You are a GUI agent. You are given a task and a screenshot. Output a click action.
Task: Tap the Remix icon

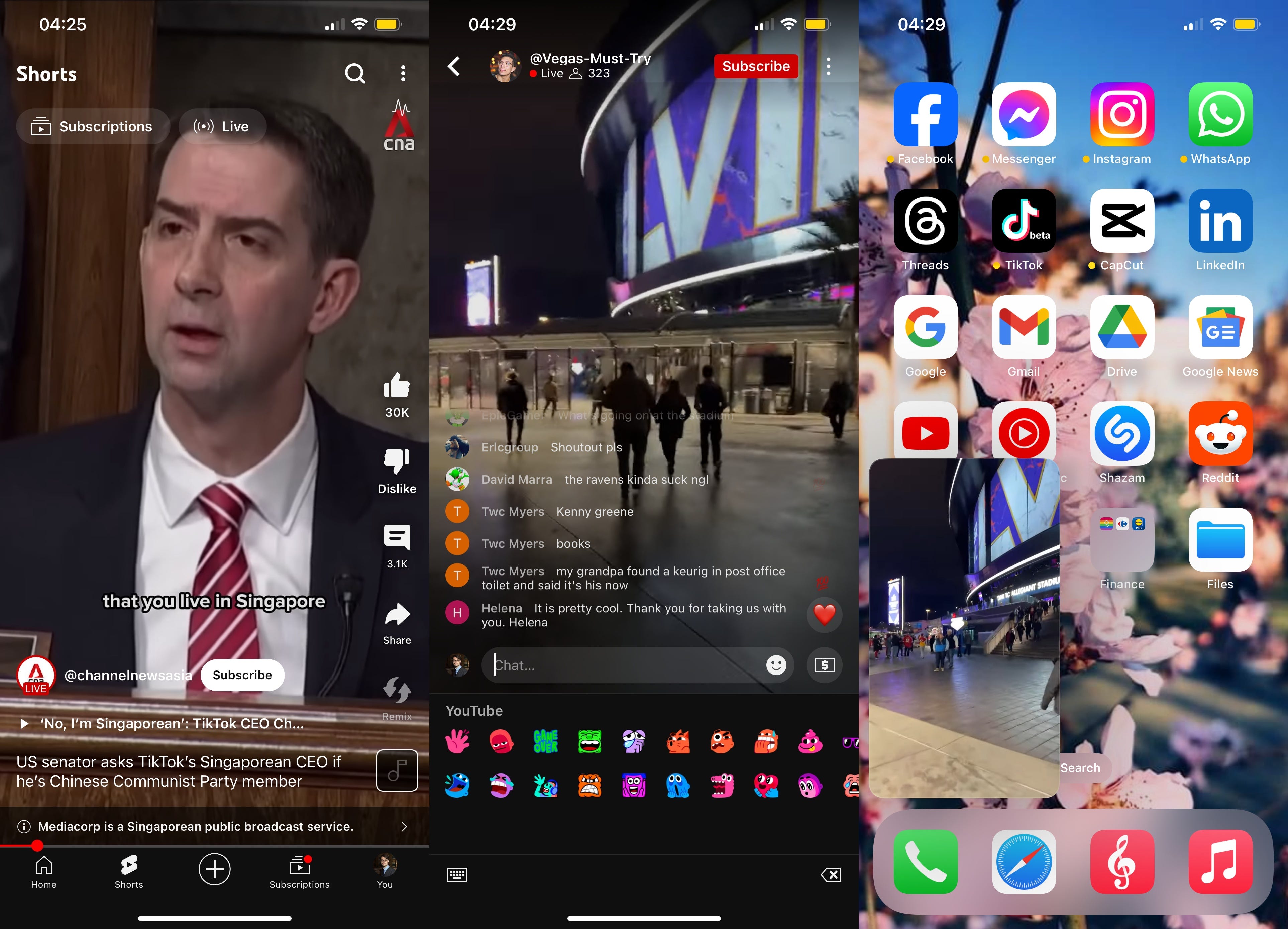click(x=397, y=690)
